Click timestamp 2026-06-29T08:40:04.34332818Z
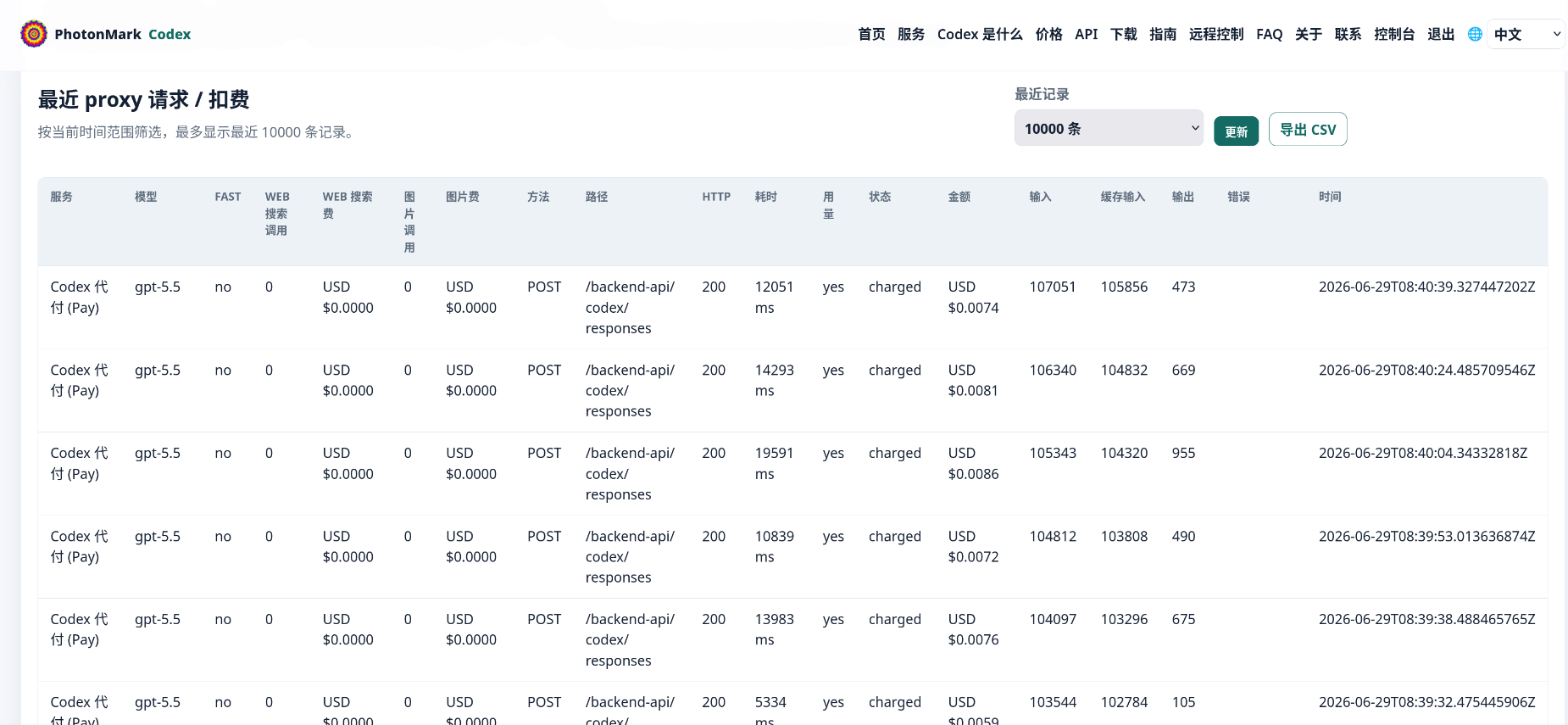The image size is (1568, 725). coord(1423,454)
